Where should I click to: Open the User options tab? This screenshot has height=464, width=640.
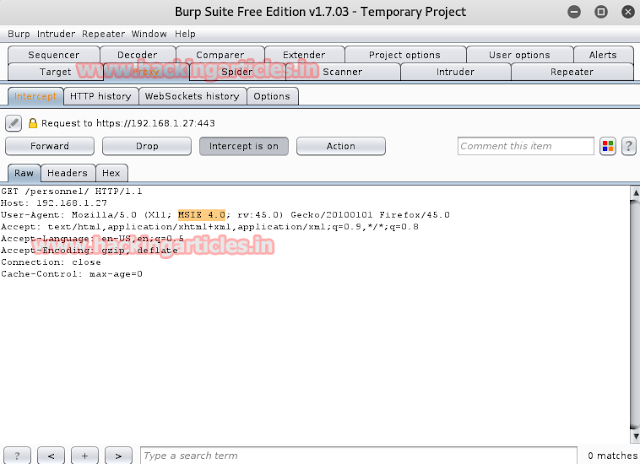pyautogui.click(x=520, y=55)
